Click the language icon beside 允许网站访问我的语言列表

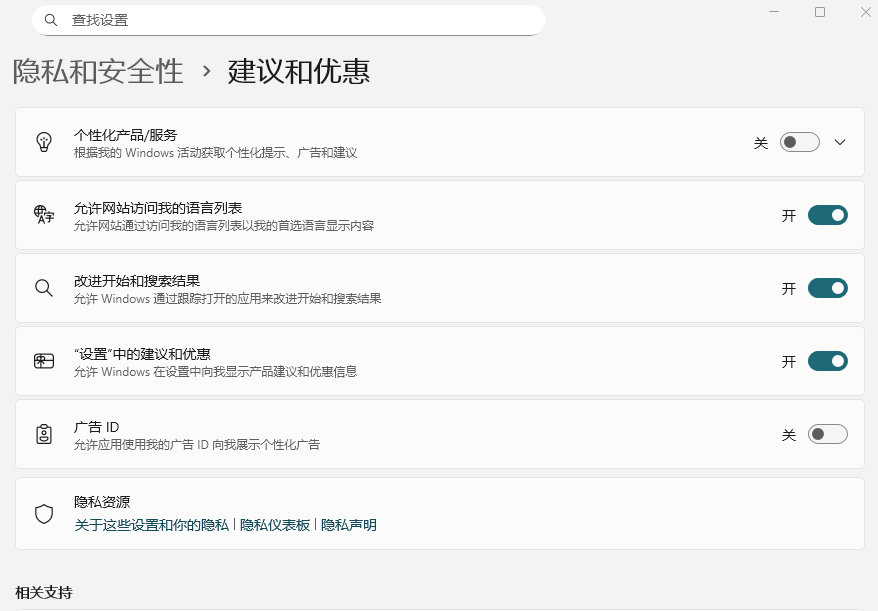point(44,215)
